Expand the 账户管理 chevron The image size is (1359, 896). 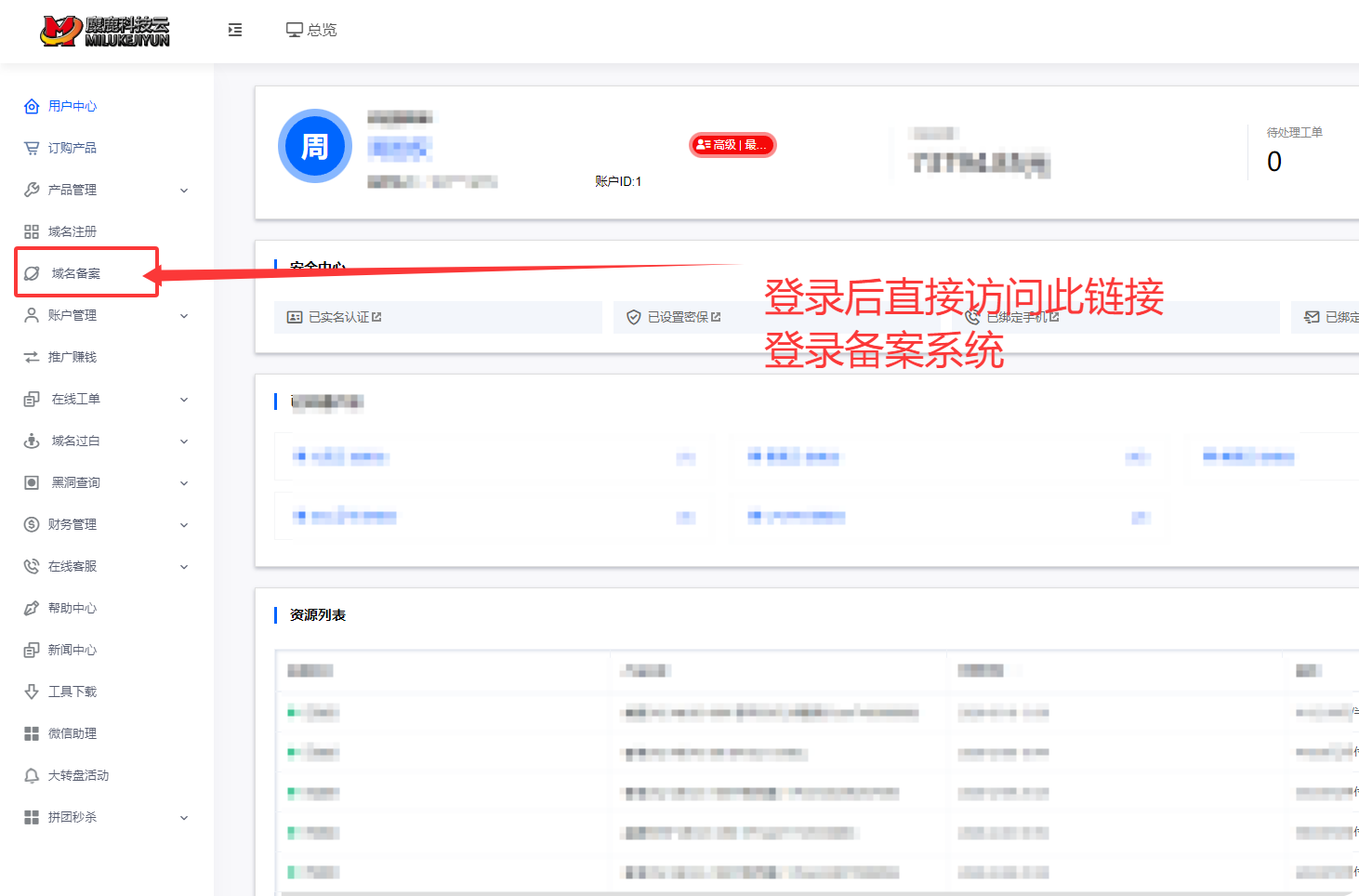pos(184,316)
